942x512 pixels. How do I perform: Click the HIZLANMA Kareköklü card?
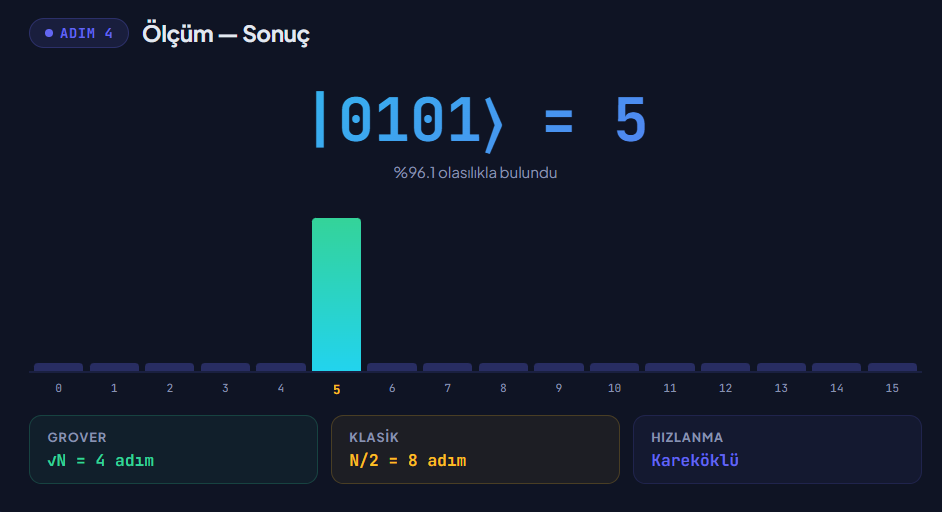(777, 450)
